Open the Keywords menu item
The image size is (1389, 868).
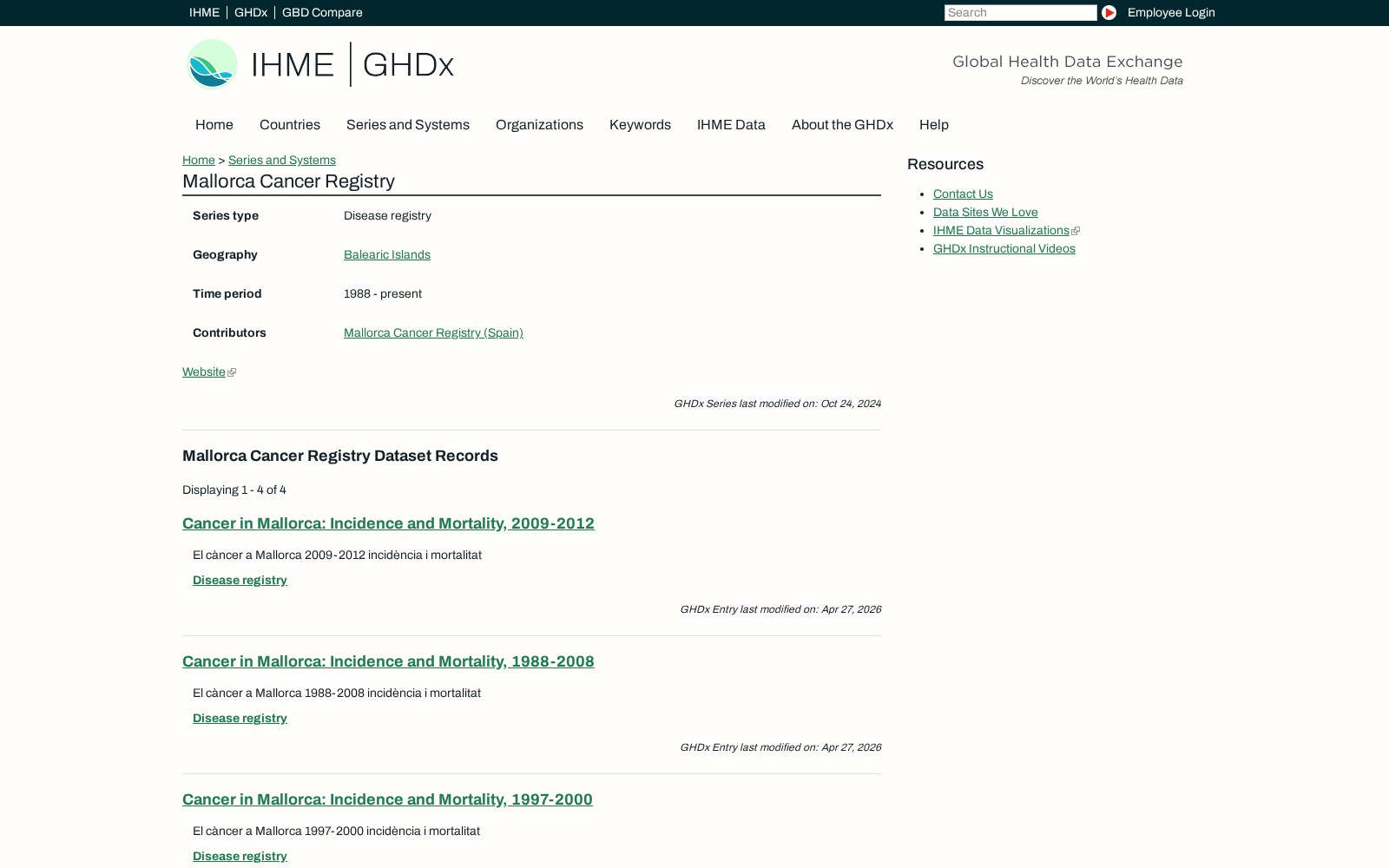tap(640, 125)
